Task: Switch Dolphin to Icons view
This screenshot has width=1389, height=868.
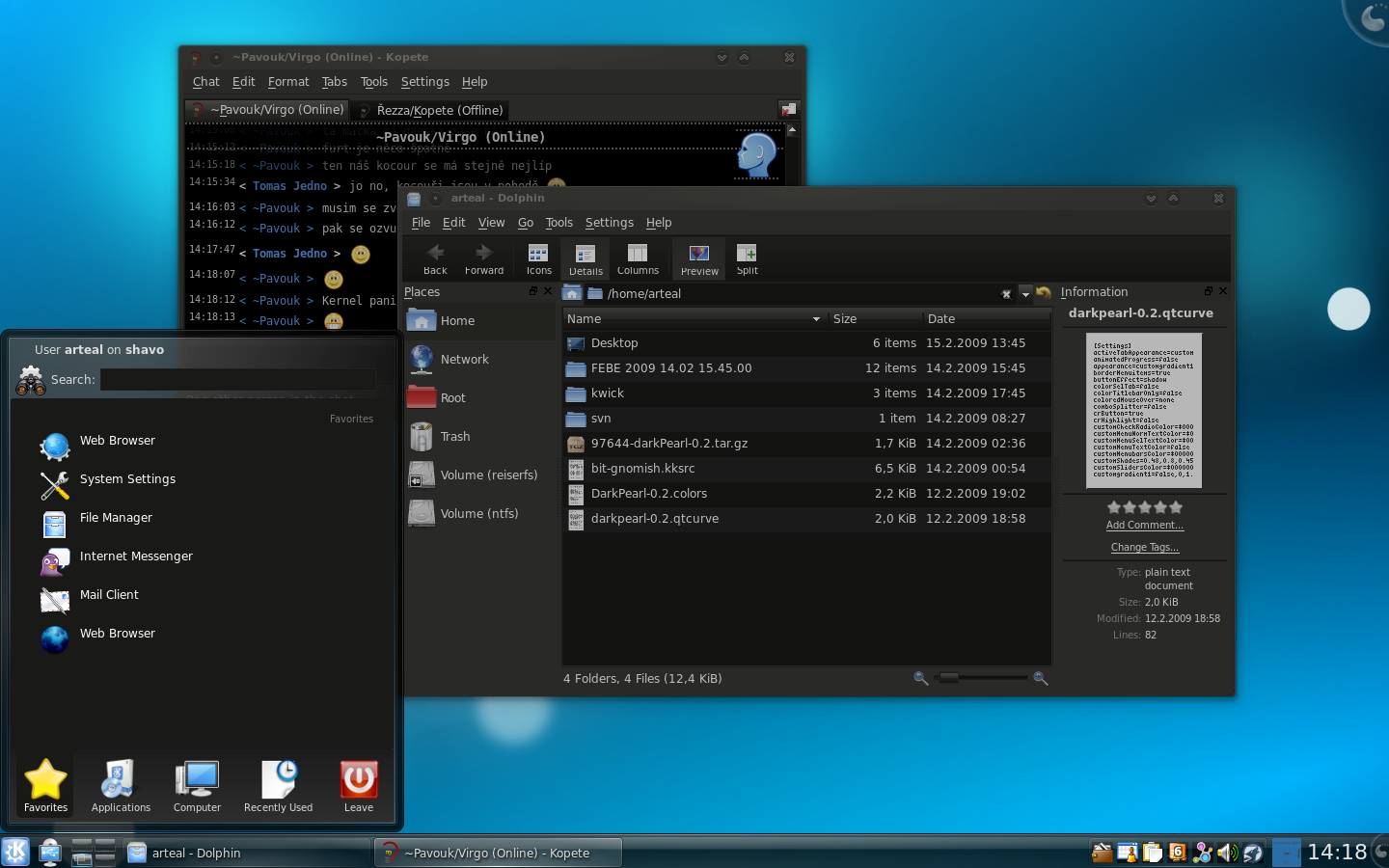Action: pyautogui.click(x=538, y=258)
